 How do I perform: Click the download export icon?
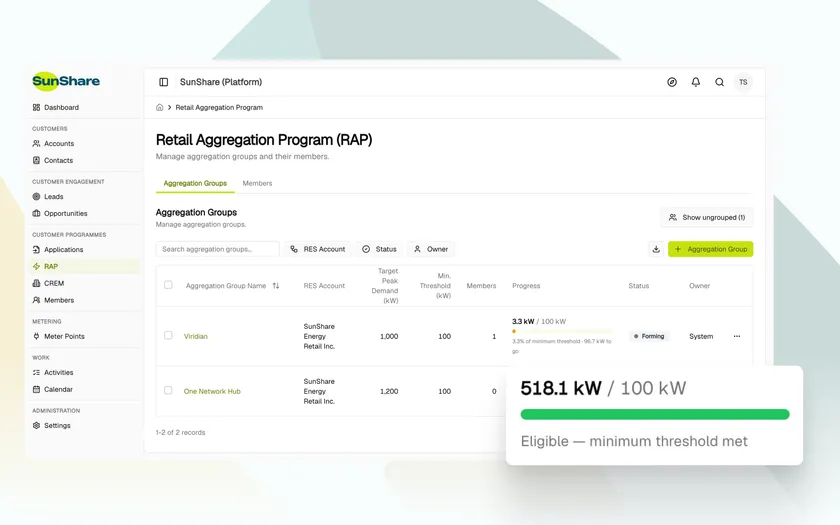(x=656, y=249)
